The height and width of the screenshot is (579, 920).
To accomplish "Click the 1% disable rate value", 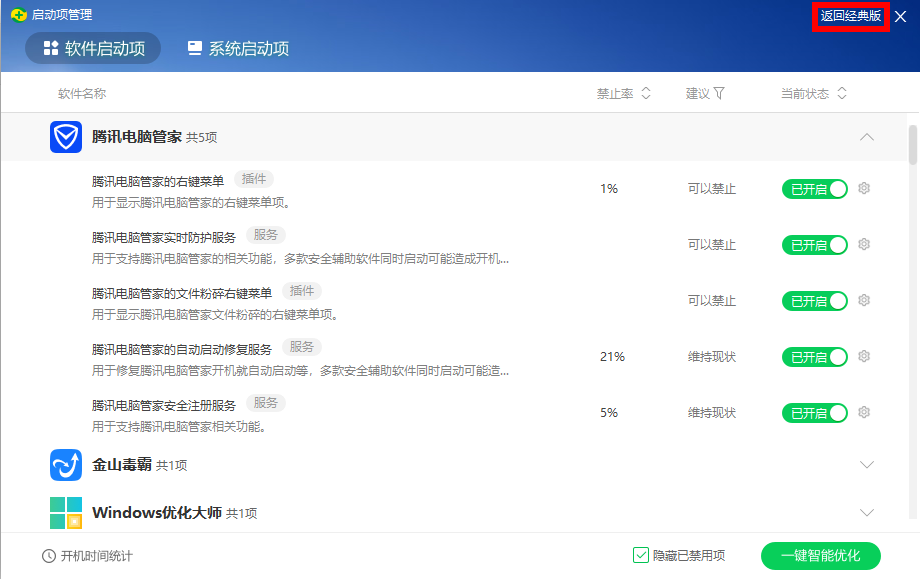I will tap(609, 189).
